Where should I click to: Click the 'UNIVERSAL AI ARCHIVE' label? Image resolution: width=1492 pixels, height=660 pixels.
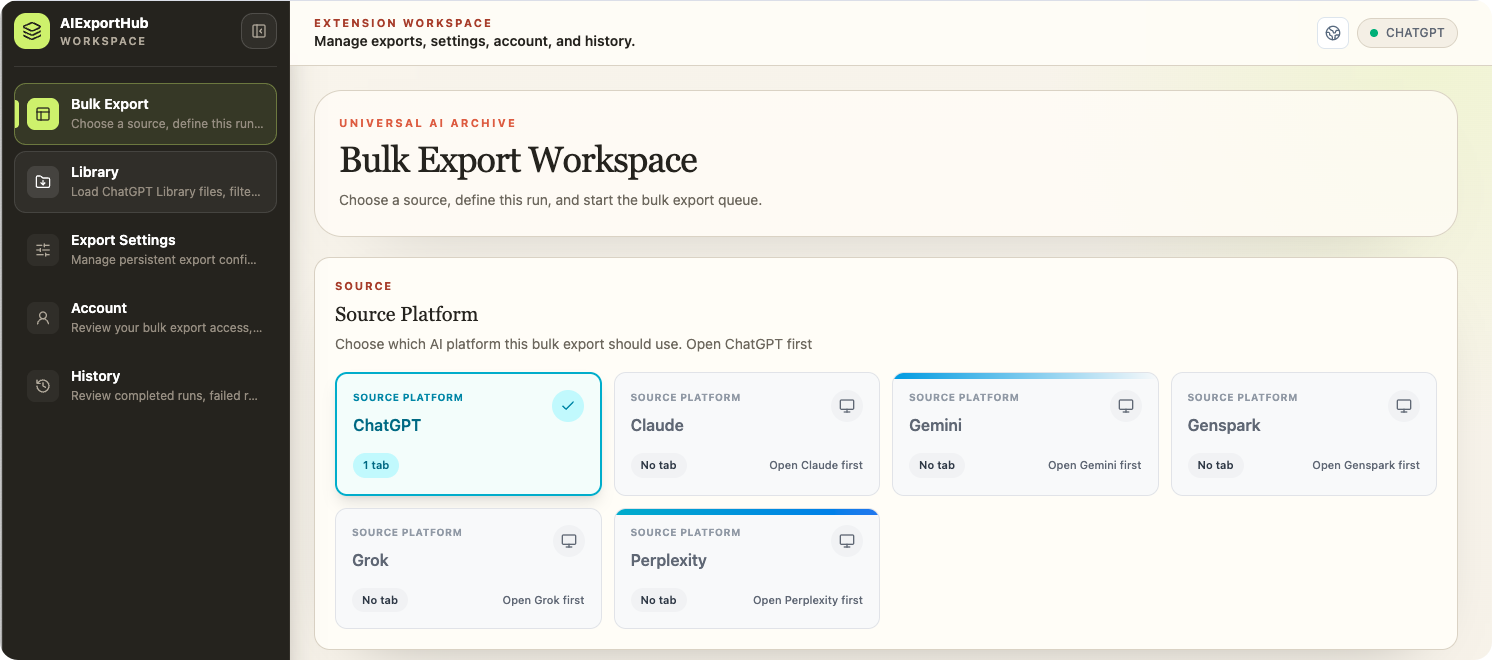(428, 123)
